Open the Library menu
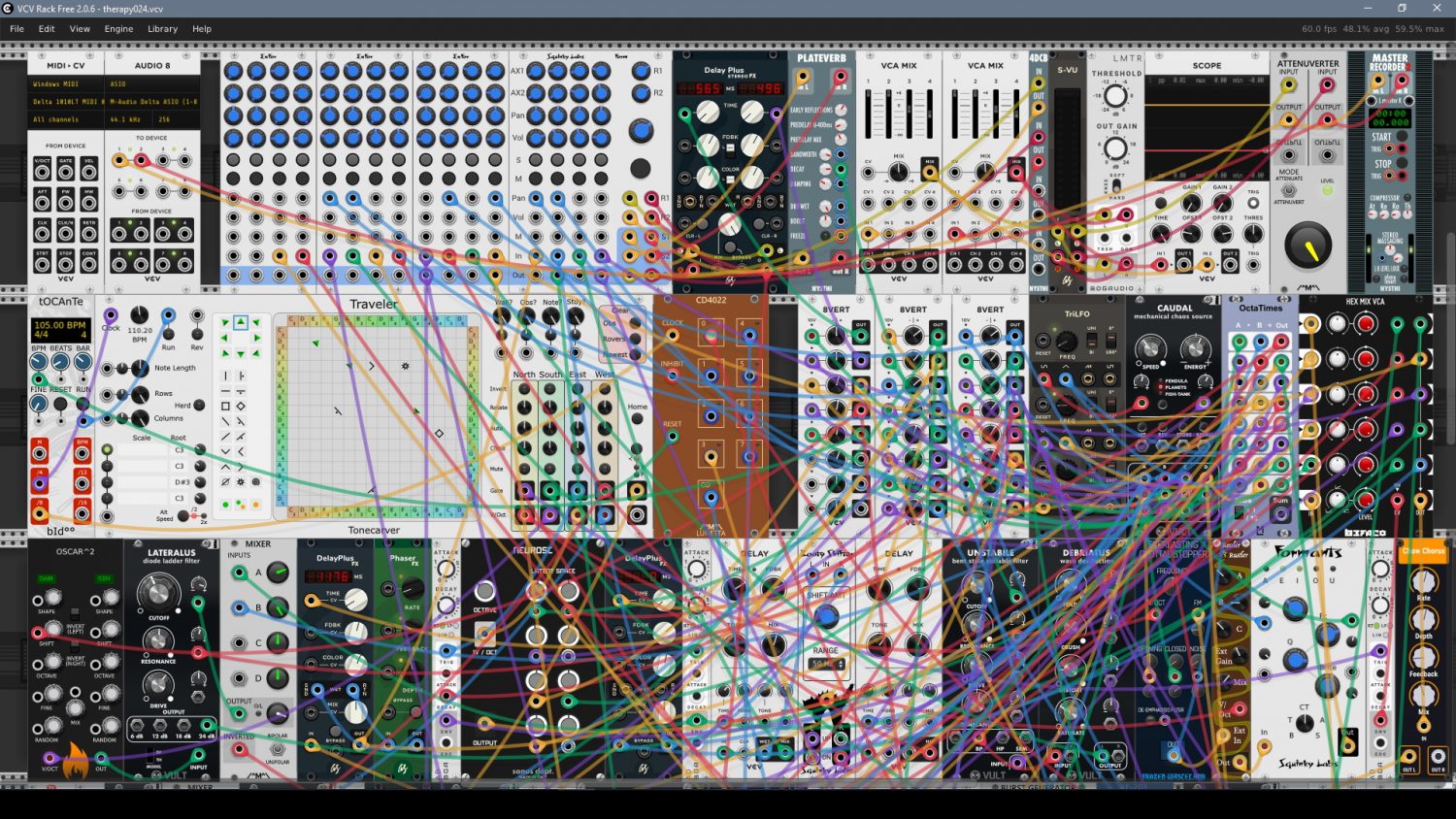The width and height of the screenshot is (1456, 819). (162, 29)
